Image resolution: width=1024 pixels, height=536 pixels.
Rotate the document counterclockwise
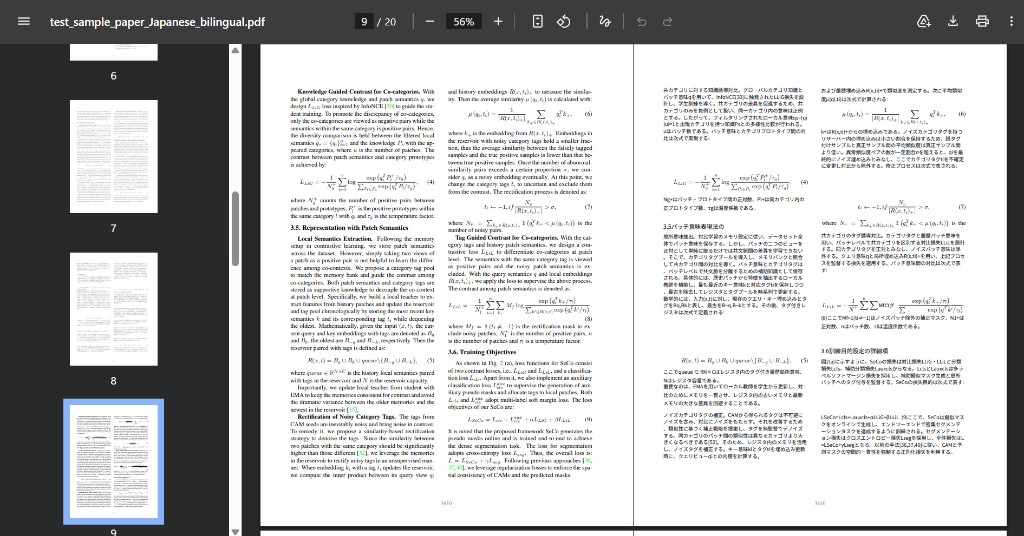tap(564, 22)
